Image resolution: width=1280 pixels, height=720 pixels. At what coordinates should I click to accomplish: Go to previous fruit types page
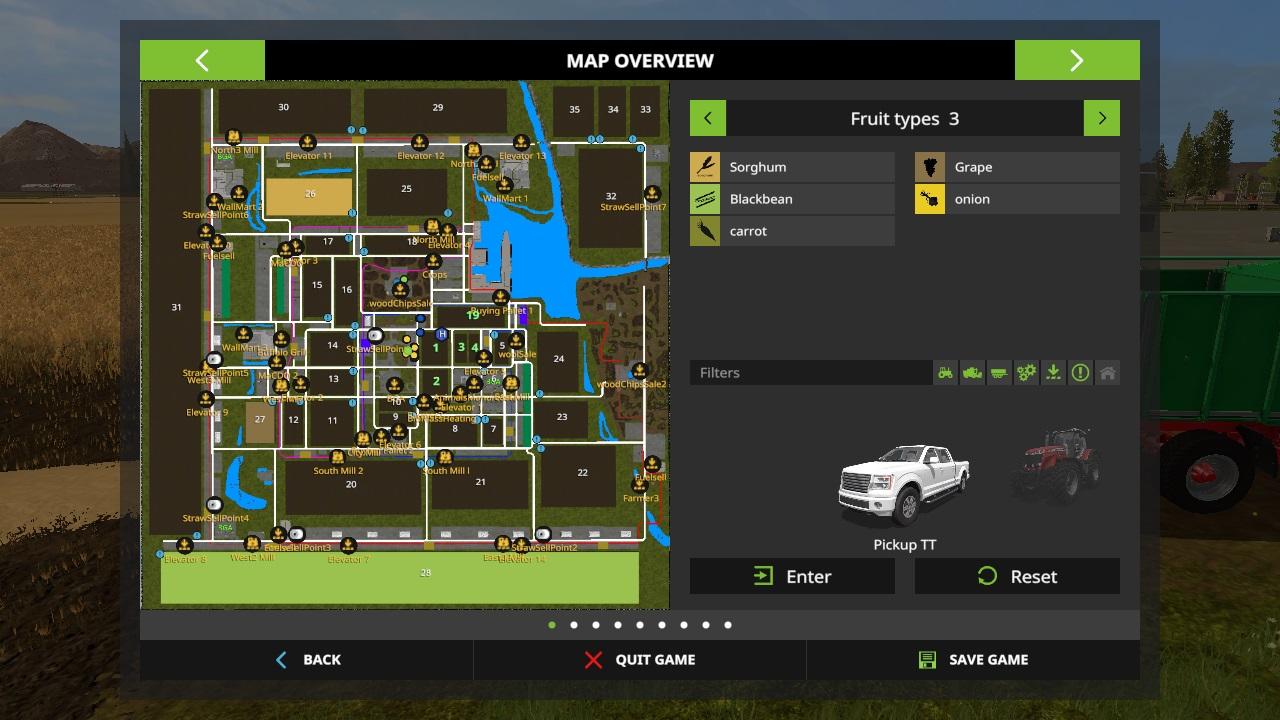(708, 118)
